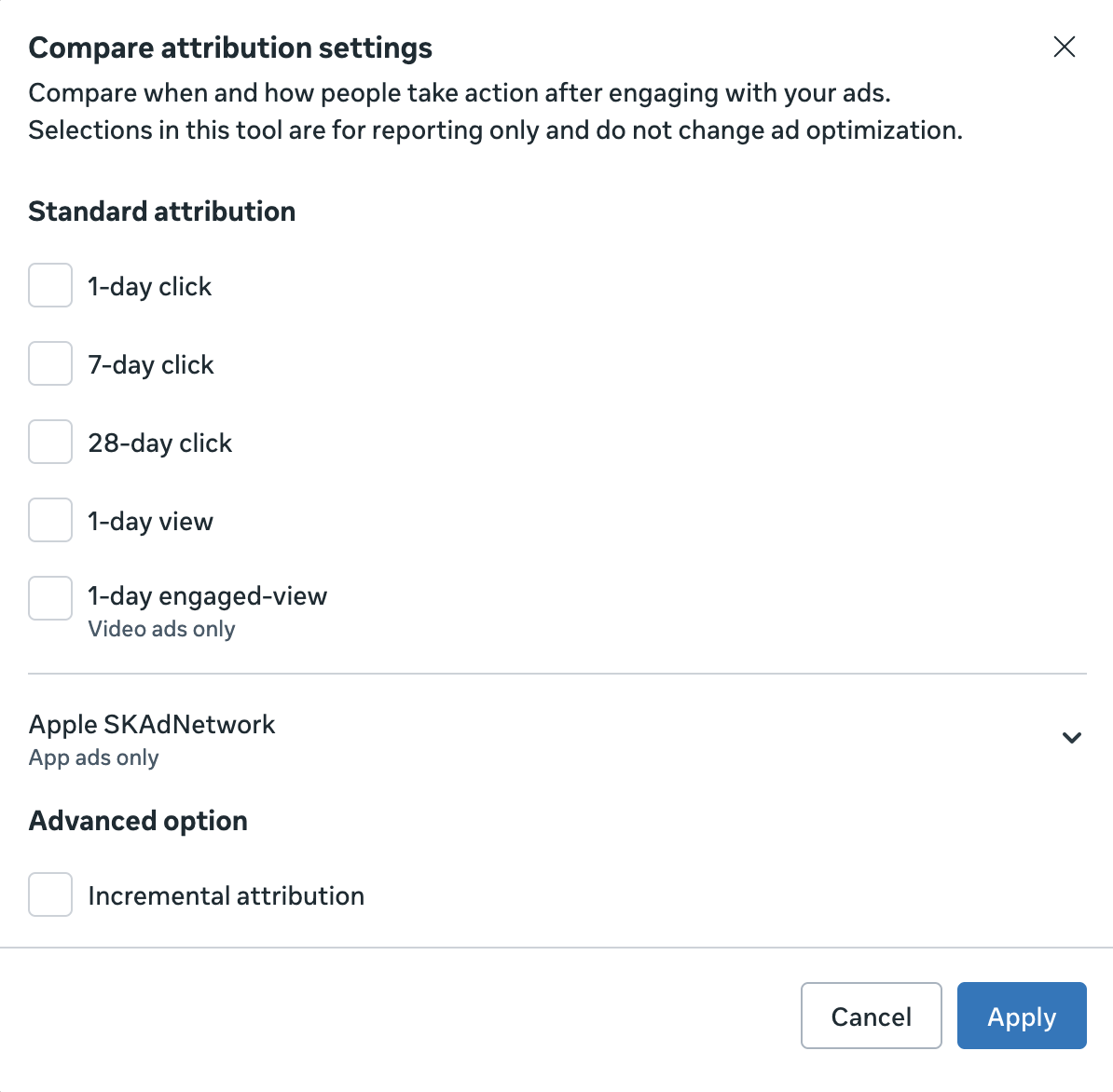Click the Apple SKAdNetwork section title

click(x=152, y=725)
